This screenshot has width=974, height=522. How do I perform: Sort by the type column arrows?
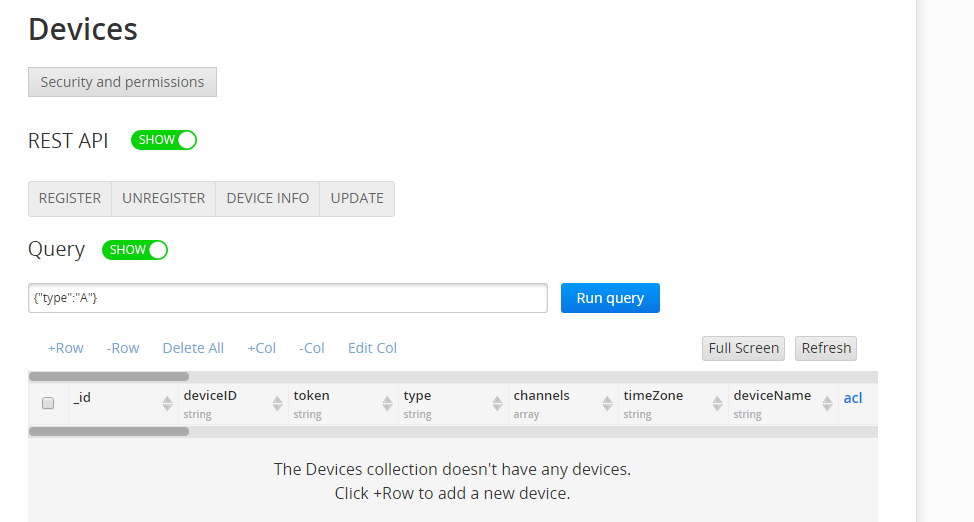click(497, 404)
